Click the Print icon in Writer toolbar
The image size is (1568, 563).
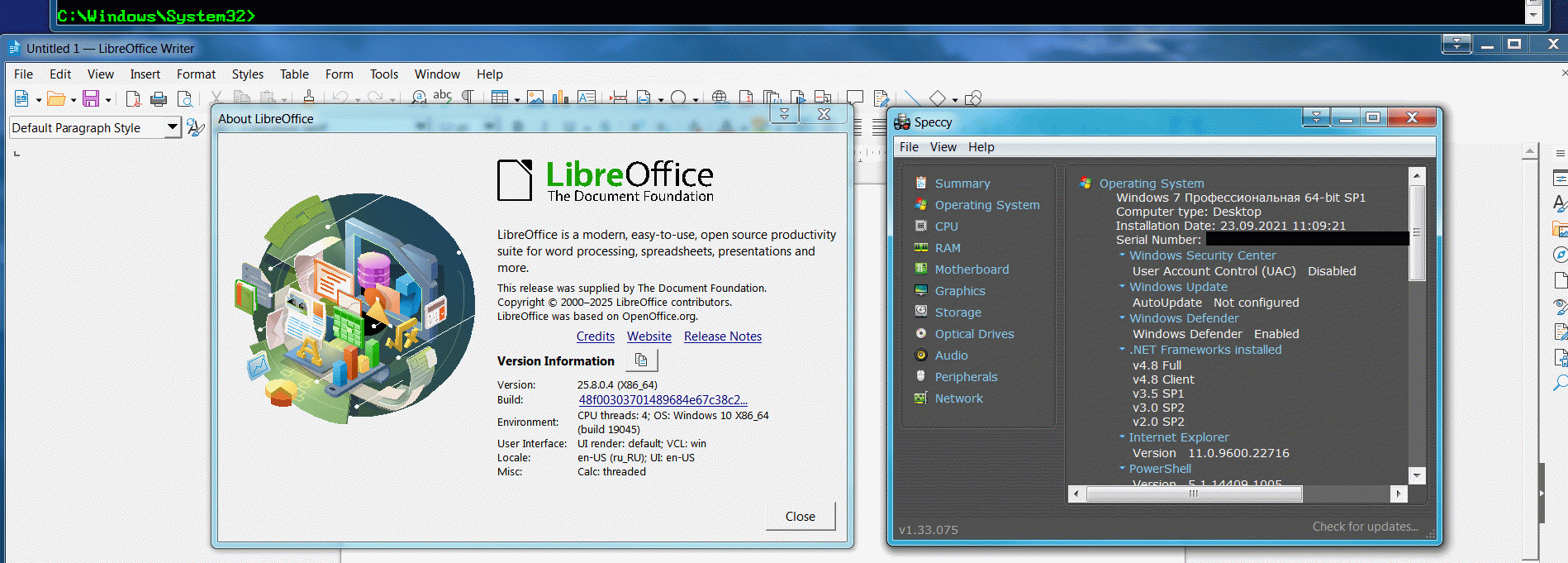click(x=159, y=99)
